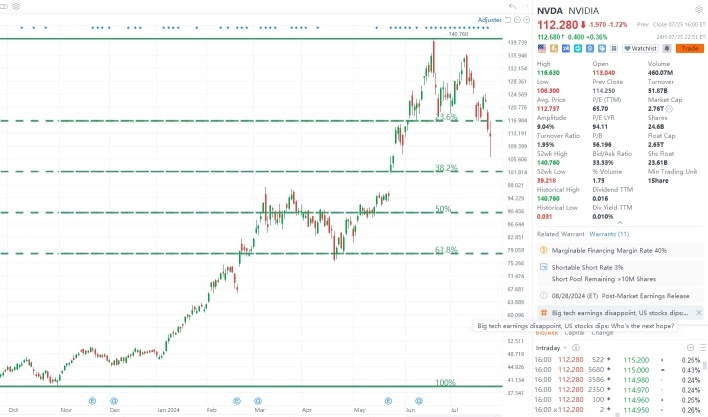Click the info icon beside Intraday
Image resolution: width=708 pixels, height=417 pixels.
(576, 348)
